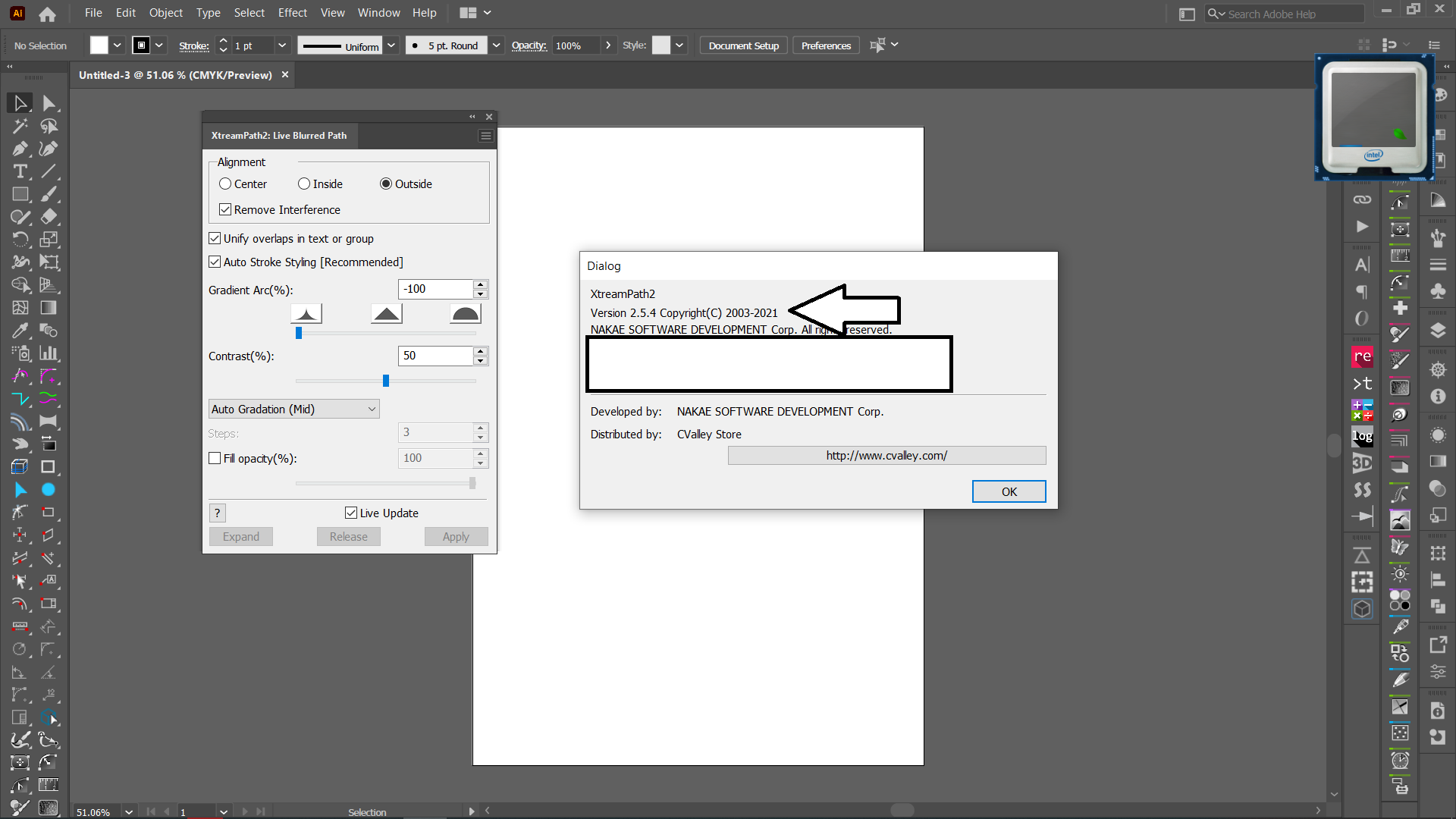Select the Paintbrush tool
1456x819 pixels.
(x=49, y=194)
